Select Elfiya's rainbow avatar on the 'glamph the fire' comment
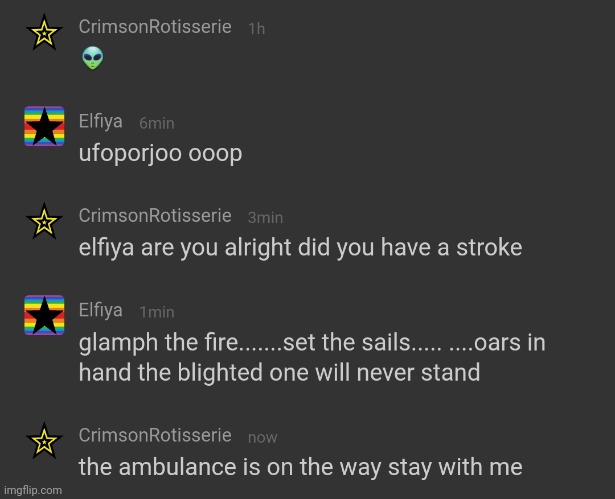 click(44, 315)
